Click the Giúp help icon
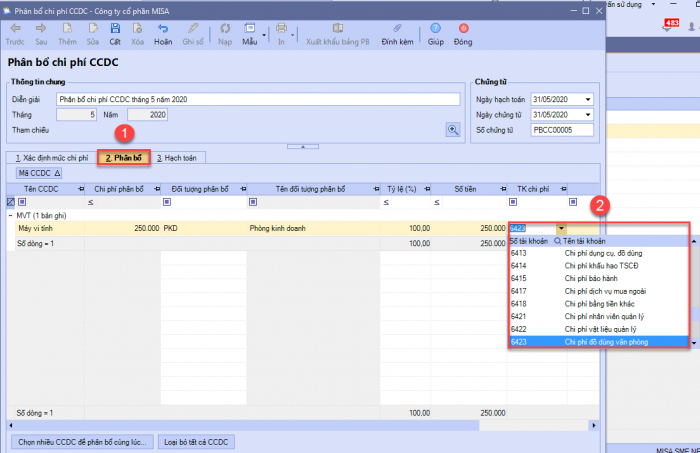The width and height of the screenshot is (700, 453). (436, 33)
